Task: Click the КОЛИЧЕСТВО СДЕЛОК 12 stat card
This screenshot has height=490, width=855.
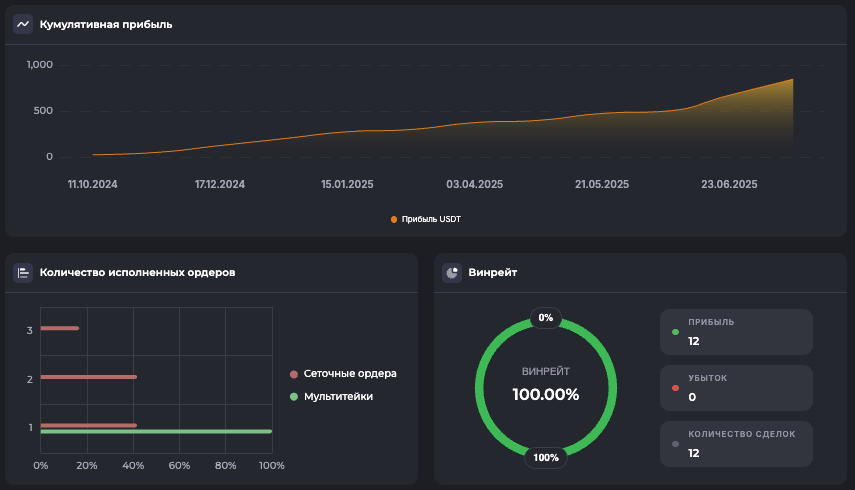Action: pos(736,444)
